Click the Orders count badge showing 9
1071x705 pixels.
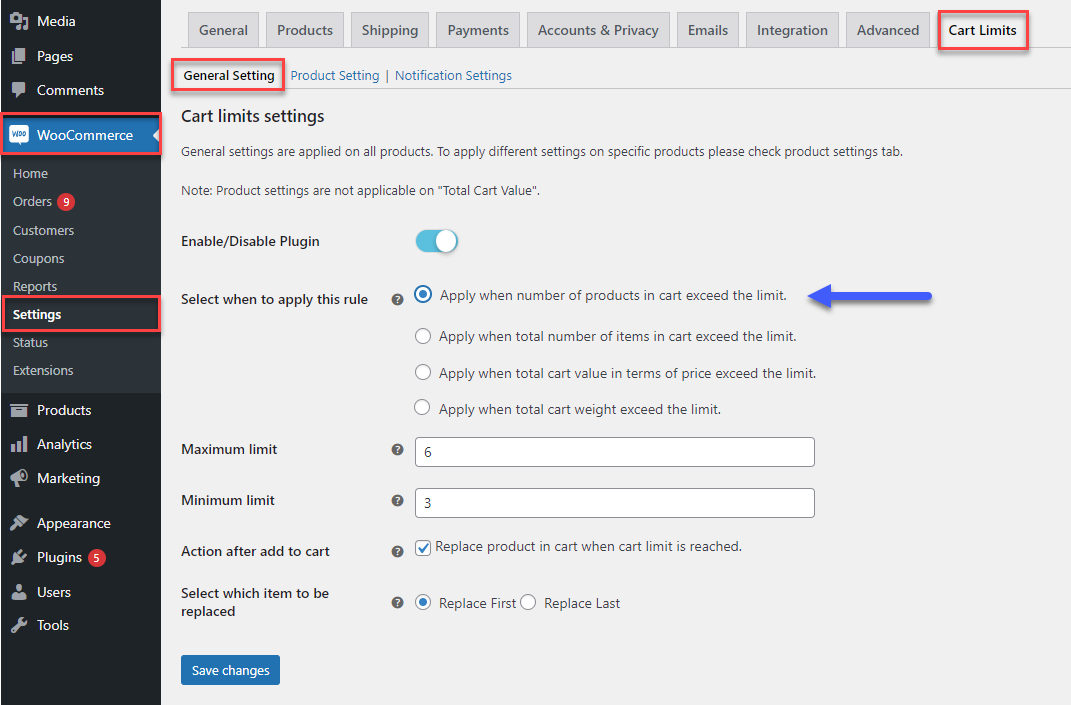[66, 202]
